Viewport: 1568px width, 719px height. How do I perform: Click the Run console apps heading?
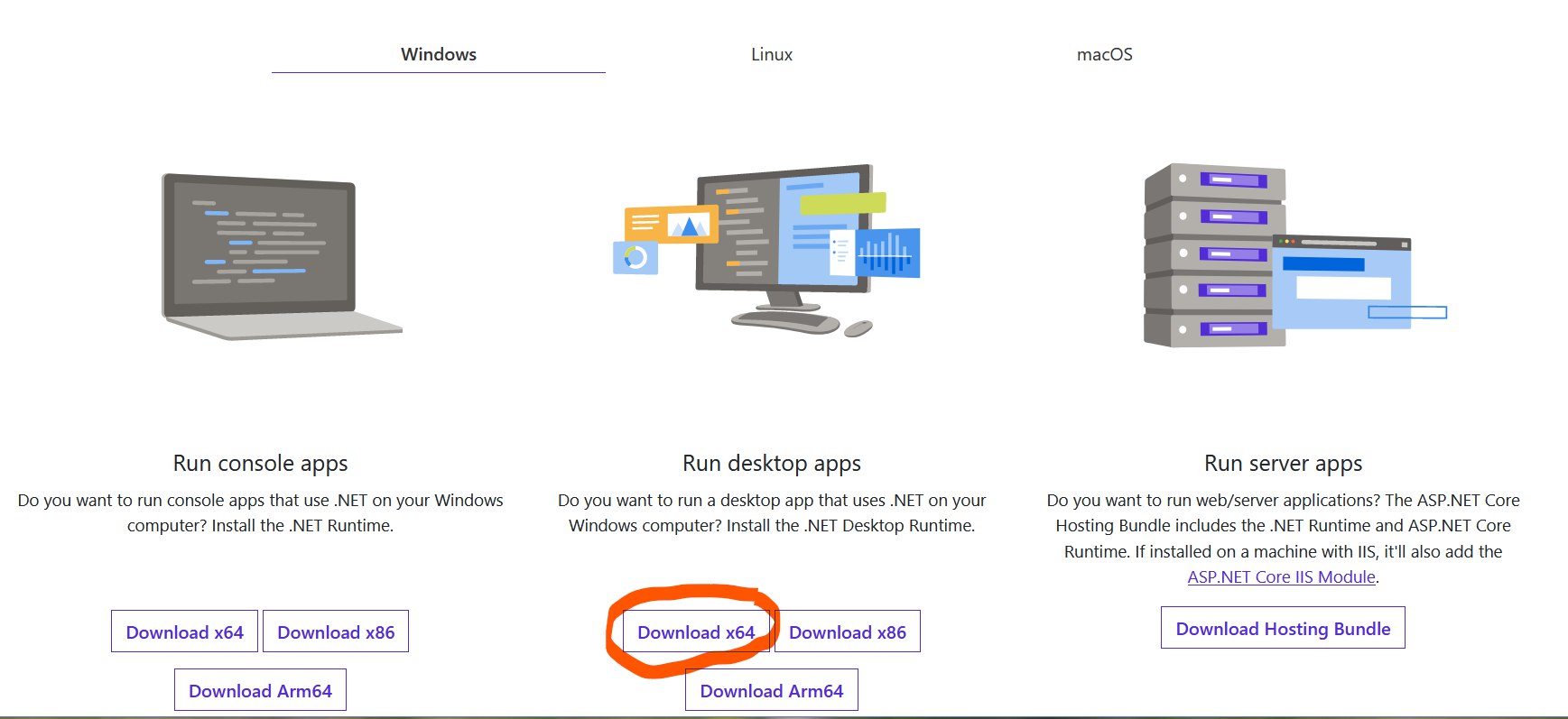pyautogui.click(x=260, y=463)
